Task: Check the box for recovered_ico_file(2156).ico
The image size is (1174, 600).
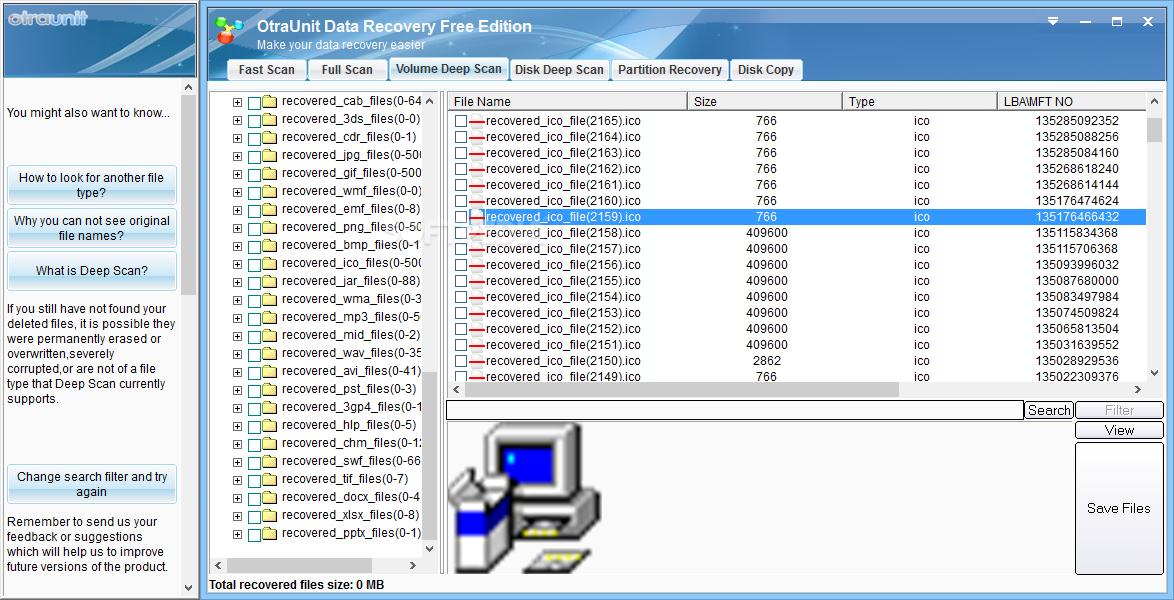Action: click(x=460, y=265)
